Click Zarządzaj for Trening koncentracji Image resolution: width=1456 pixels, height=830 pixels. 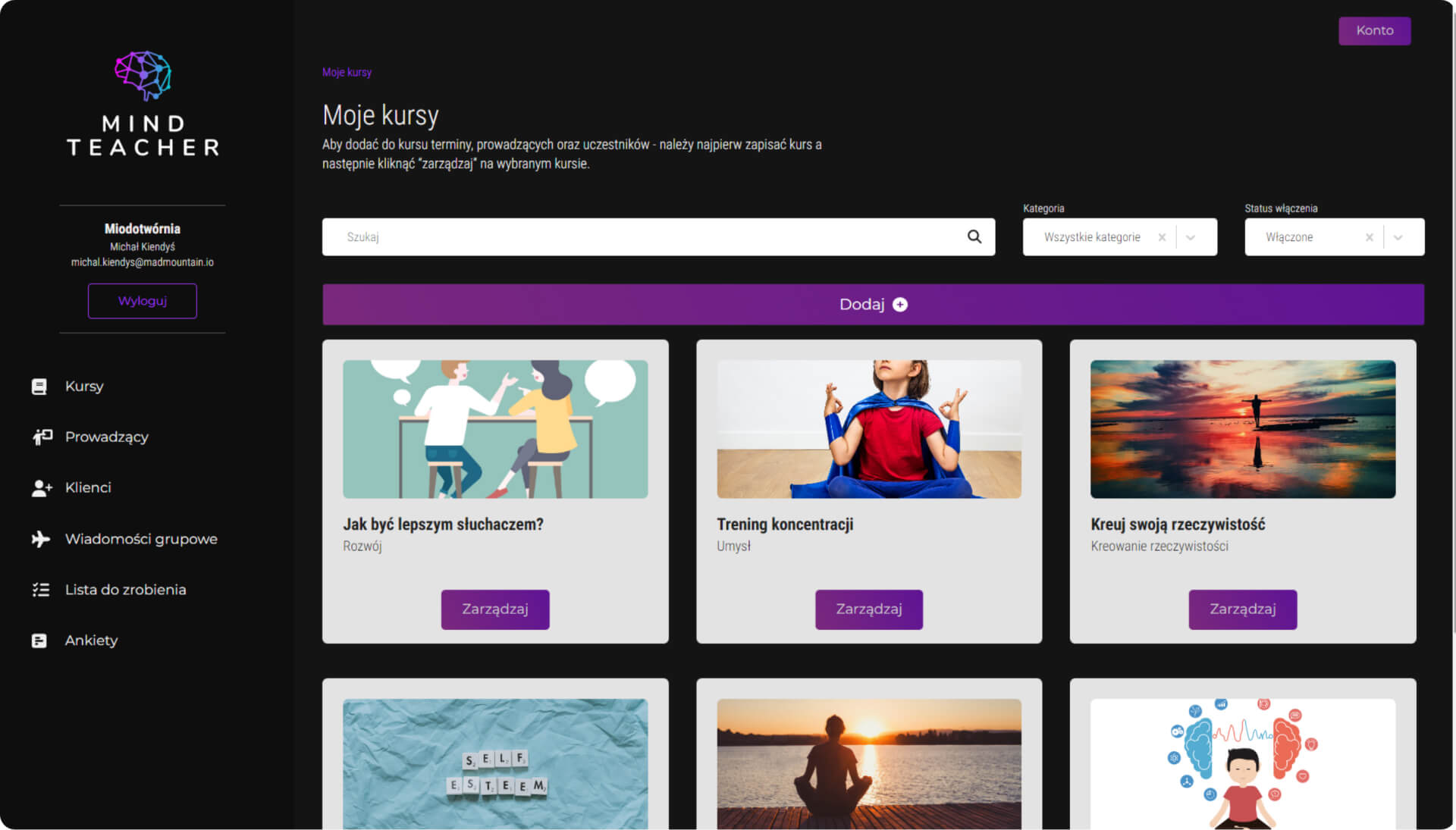tap(869, 609)
